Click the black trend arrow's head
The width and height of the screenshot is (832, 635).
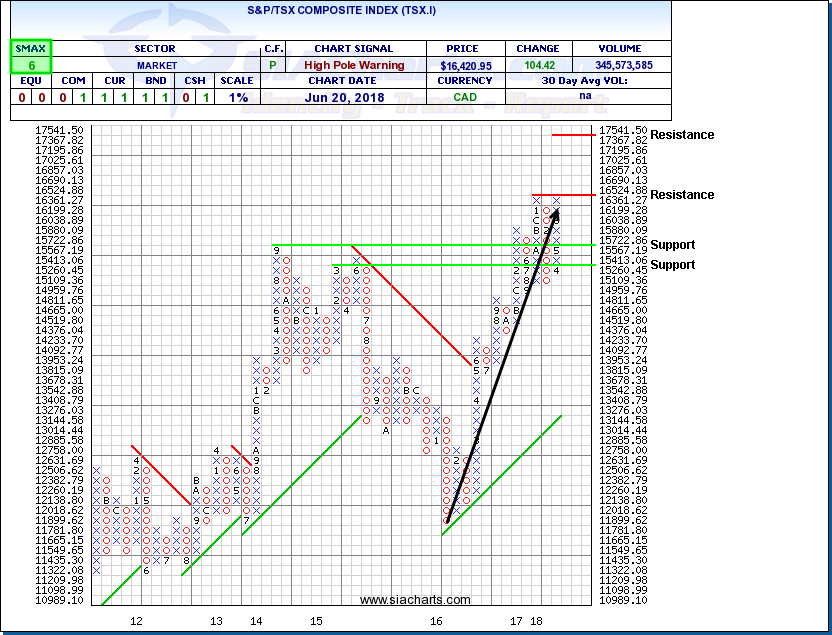click(x=556, y=212)
